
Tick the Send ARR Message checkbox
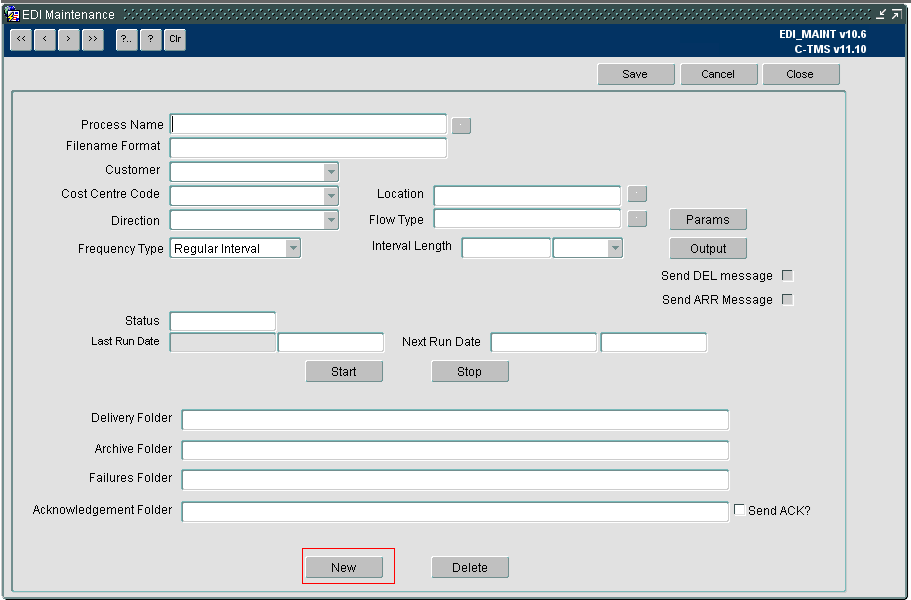click(787, 299)
